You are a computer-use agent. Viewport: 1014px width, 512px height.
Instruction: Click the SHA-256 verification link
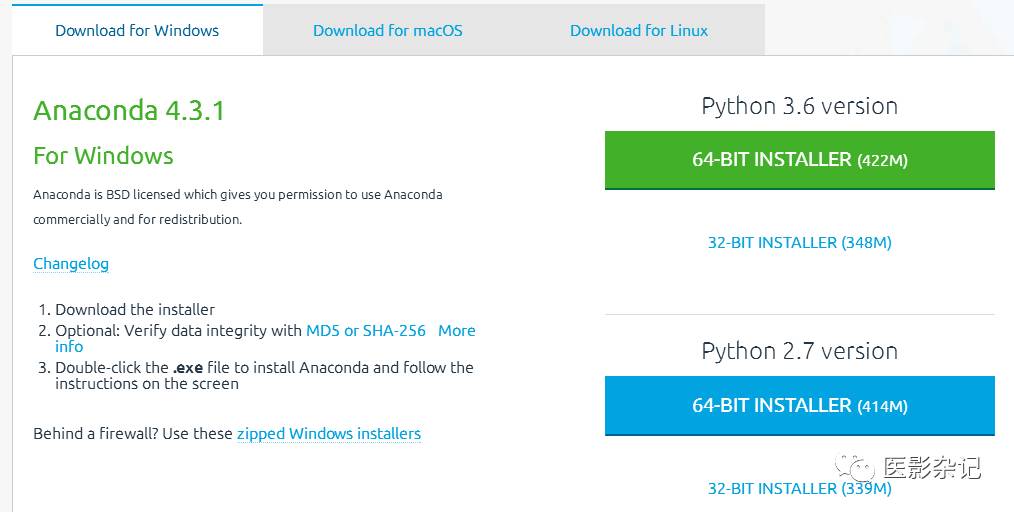(x=393, y=330)
